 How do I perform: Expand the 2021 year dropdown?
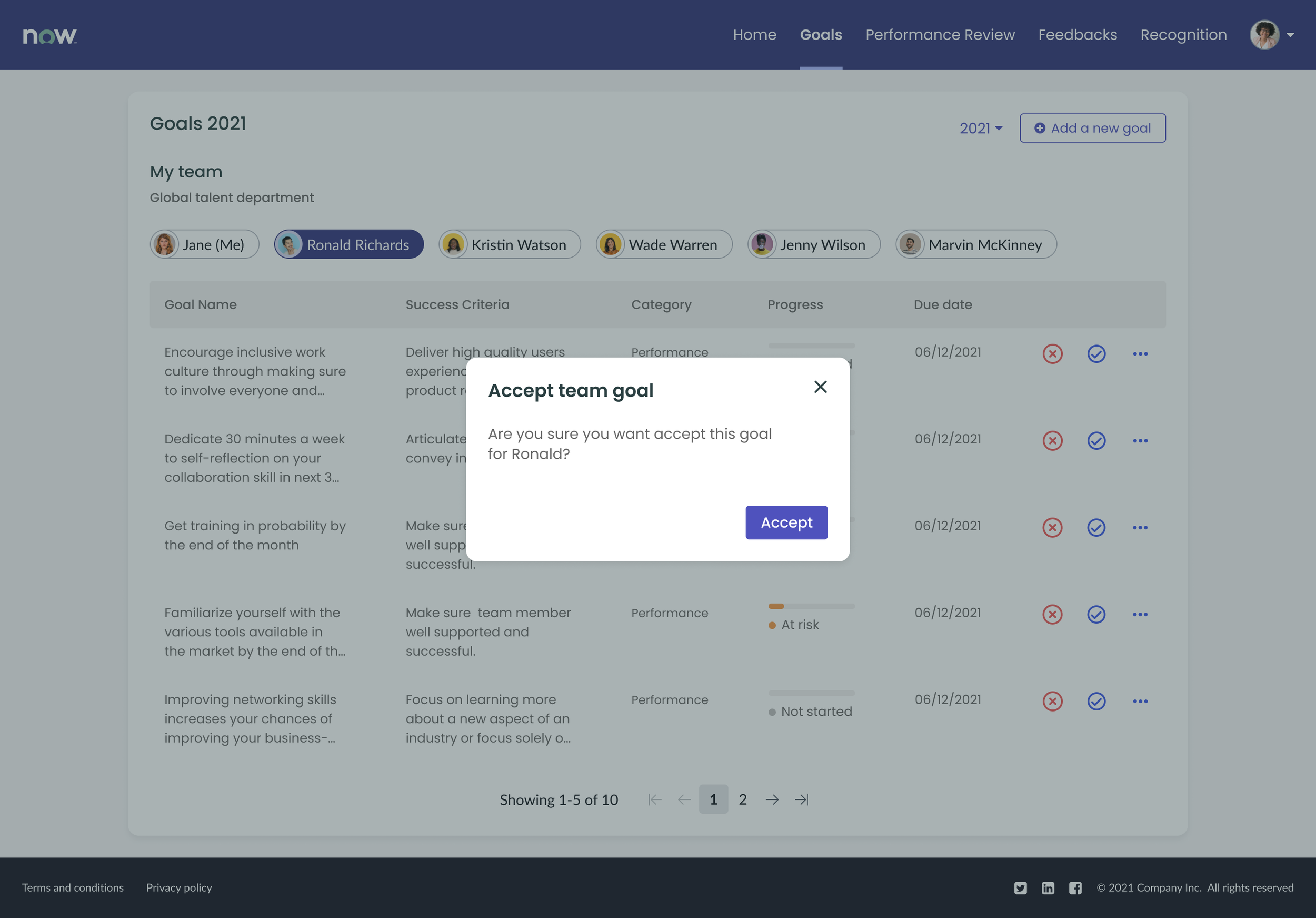coord(981,128)
